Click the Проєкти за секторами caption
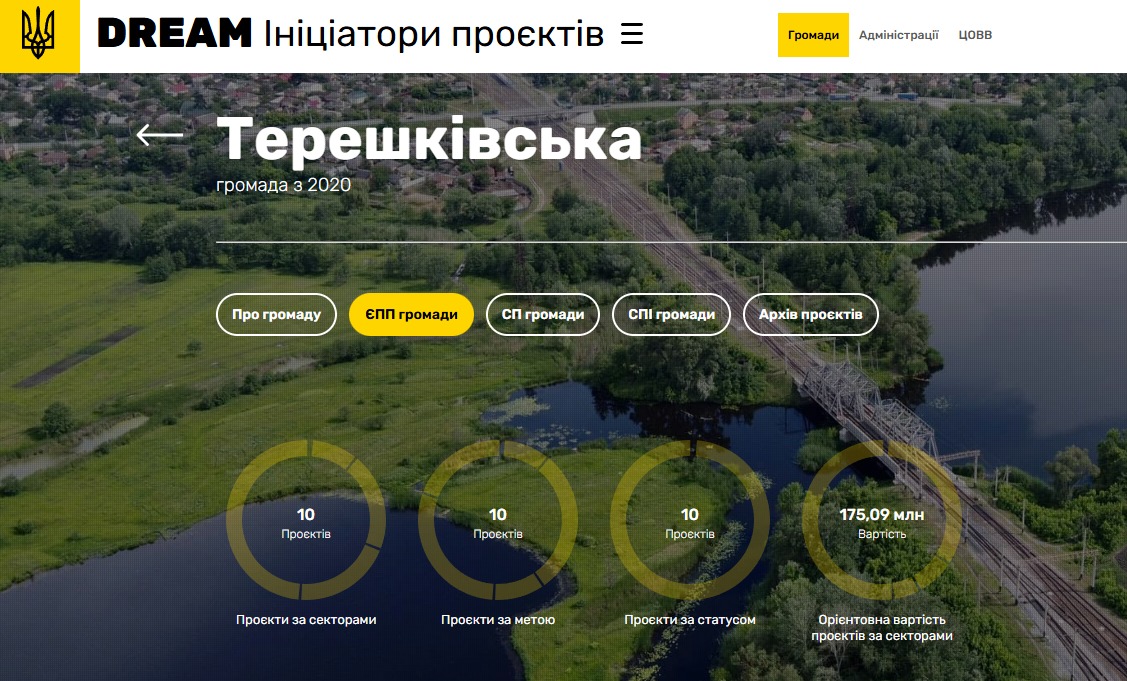Image resolution: width=1127 pixels, height=681 pixels. pyautogui.click(x=306, y=620)
